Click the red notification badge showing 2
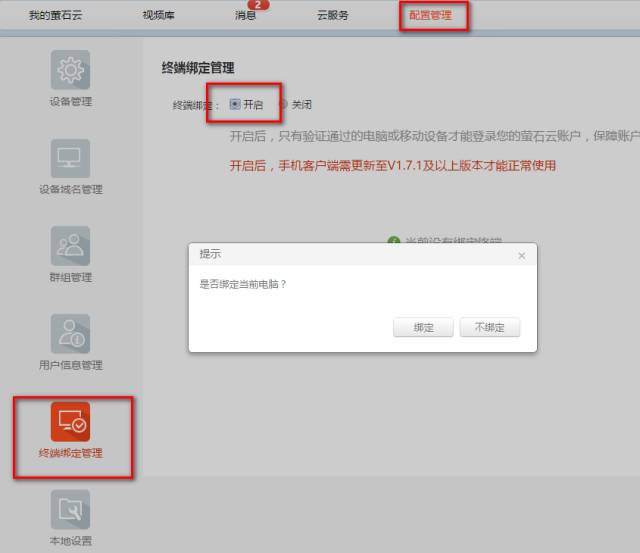640x553 pixels. pos(258,5)
